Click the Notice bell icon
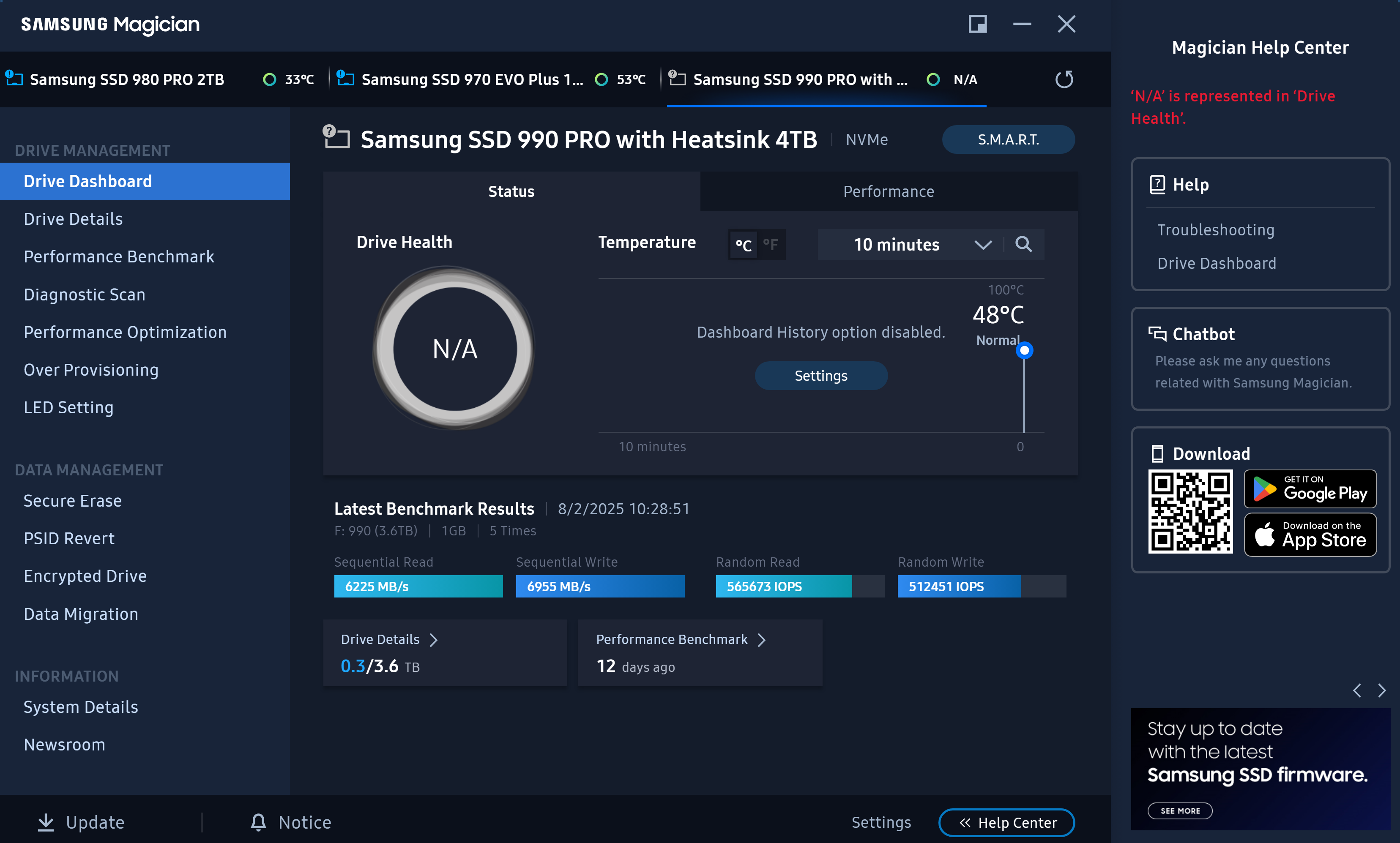The image size is (1400, 843). click(258, 822)
